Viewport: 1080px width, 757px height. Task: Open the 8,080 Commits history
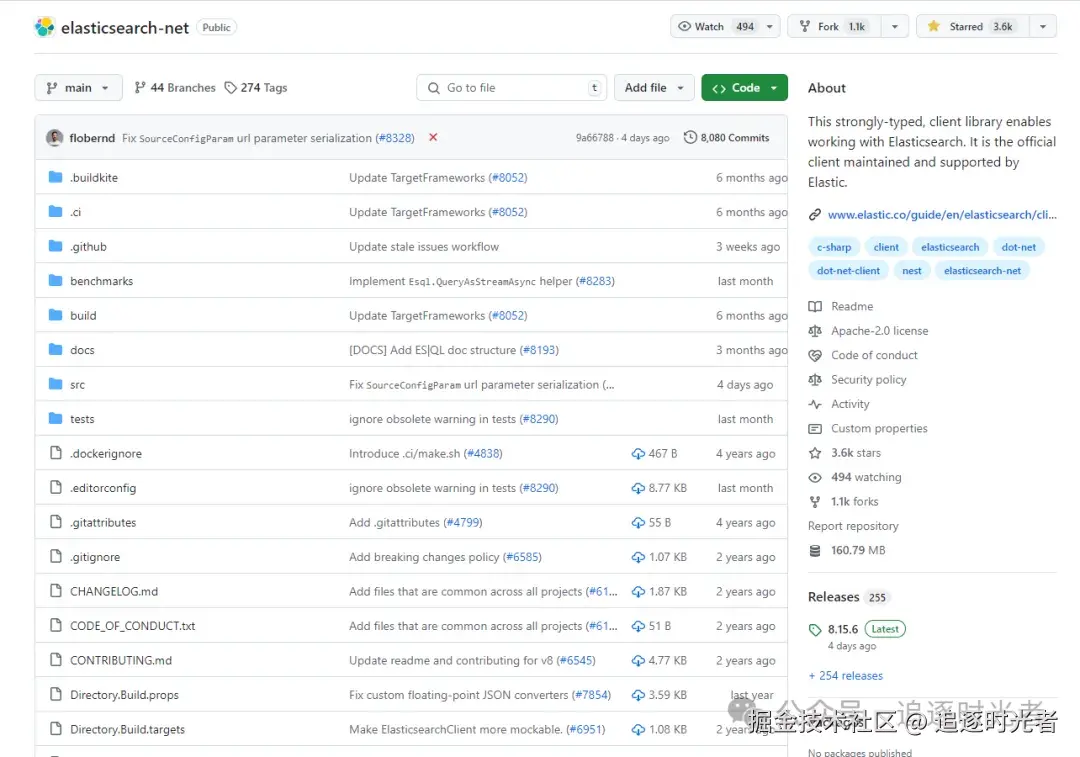[727, 138]
